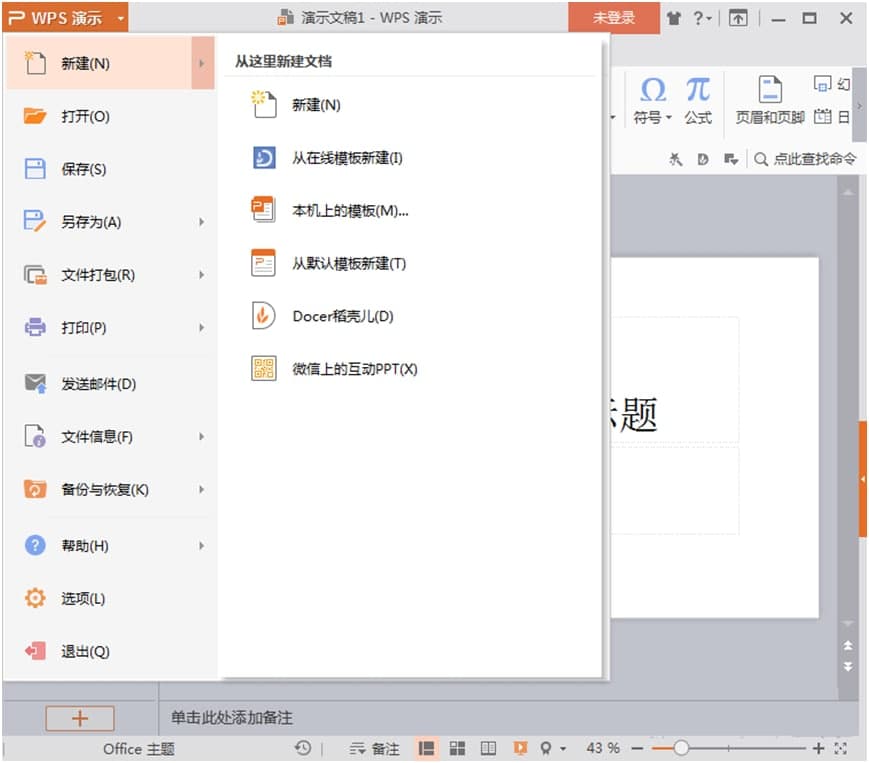869x763 pixels.
Task: Insert a symbol using the 符号 icon
Action: [653, 100]
